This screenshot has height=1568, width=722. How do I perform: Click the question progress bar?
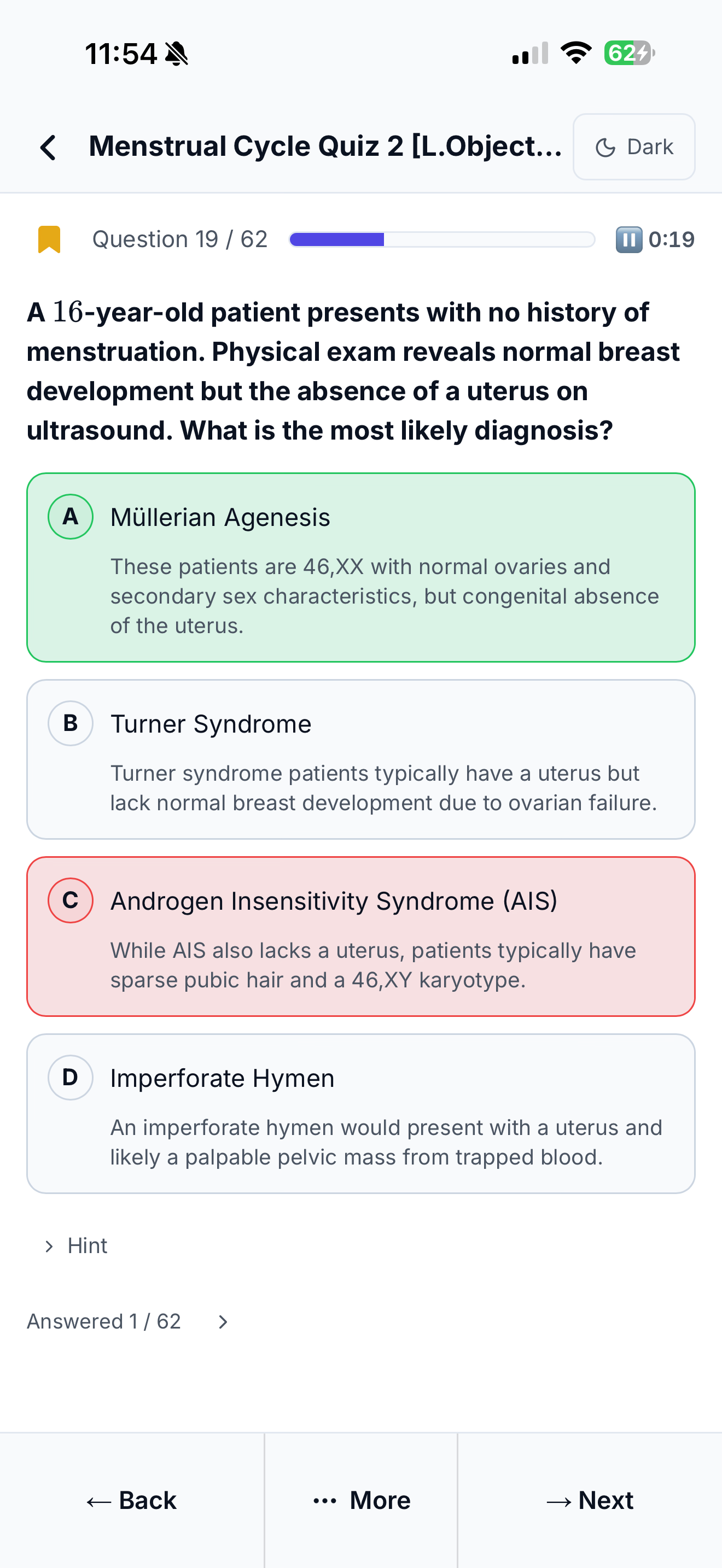[442, 239]
